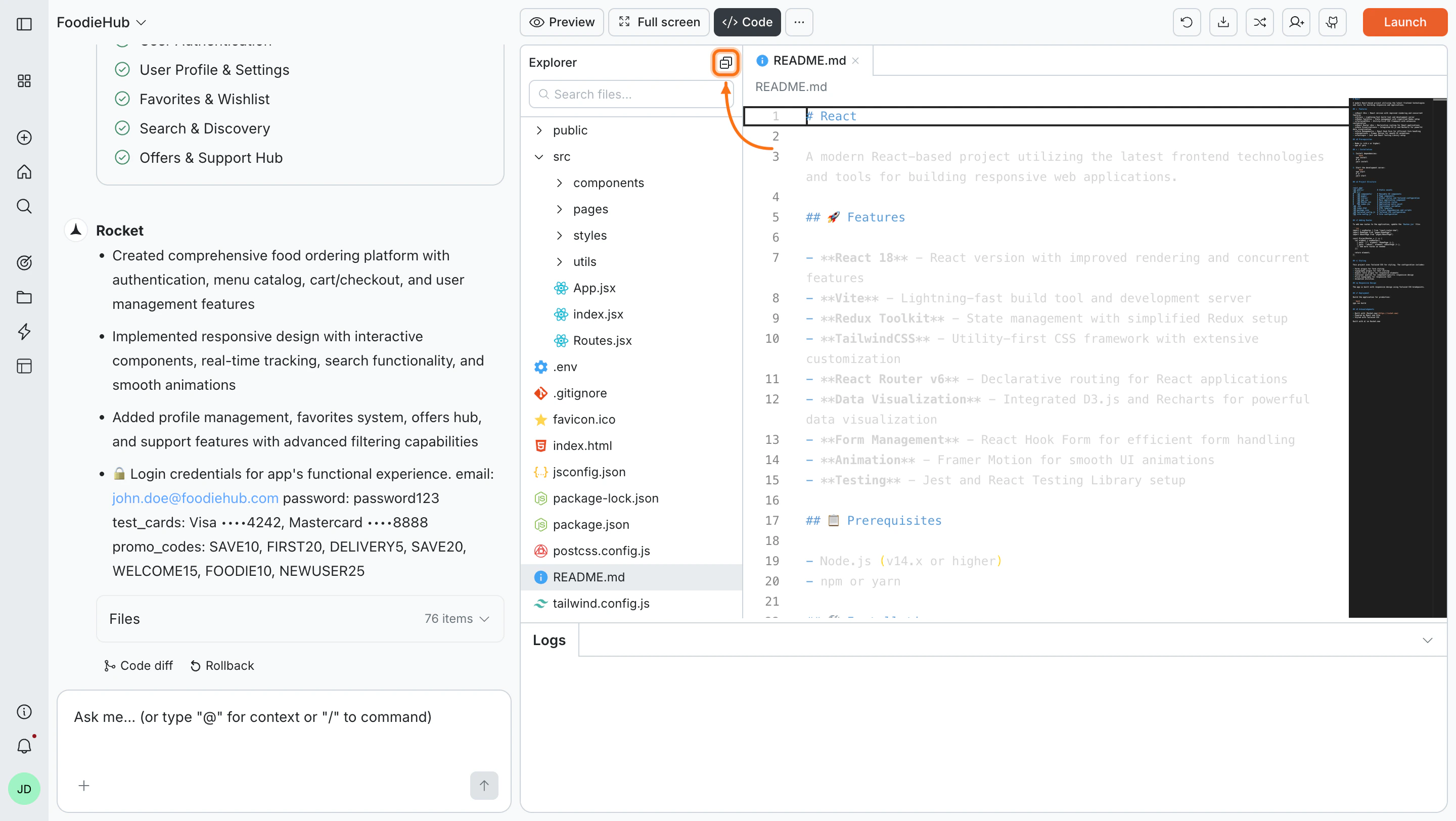Click the highlighted copy icon in Explorer
The width and height of the screenshot is (1456, 821).
[726, 63]
